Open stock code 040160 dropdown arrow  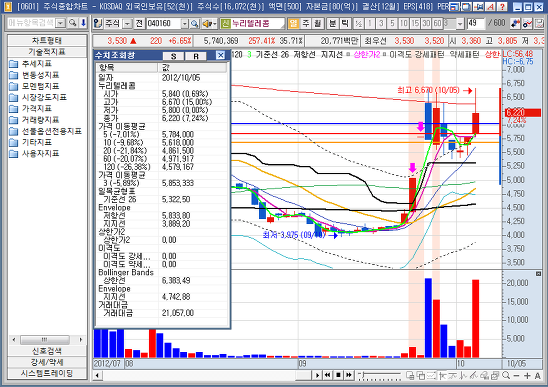click(185, 23)
